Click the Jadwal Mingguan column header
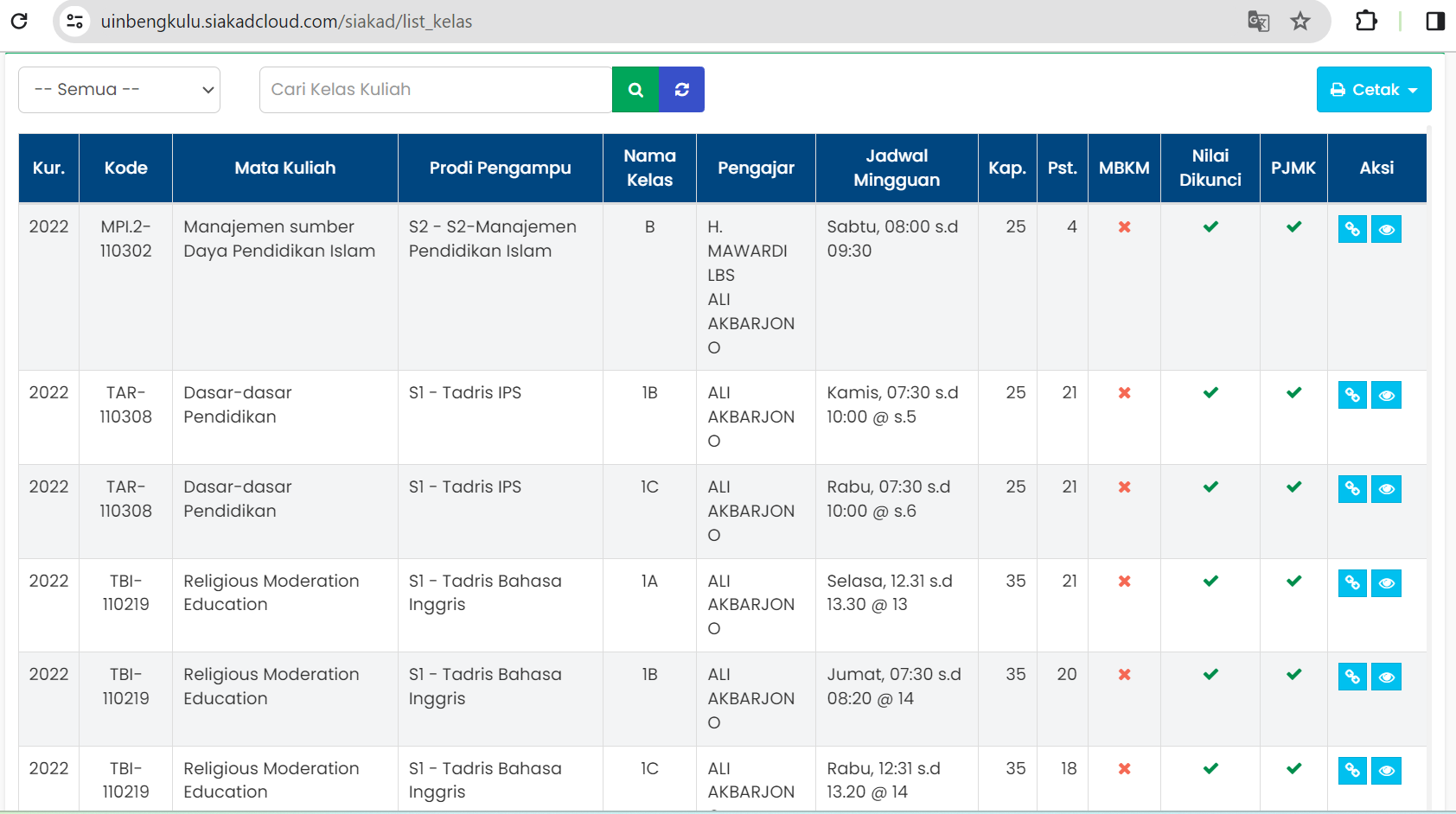Viewport: 1456px width, 814px height. (x=896, y=169)
